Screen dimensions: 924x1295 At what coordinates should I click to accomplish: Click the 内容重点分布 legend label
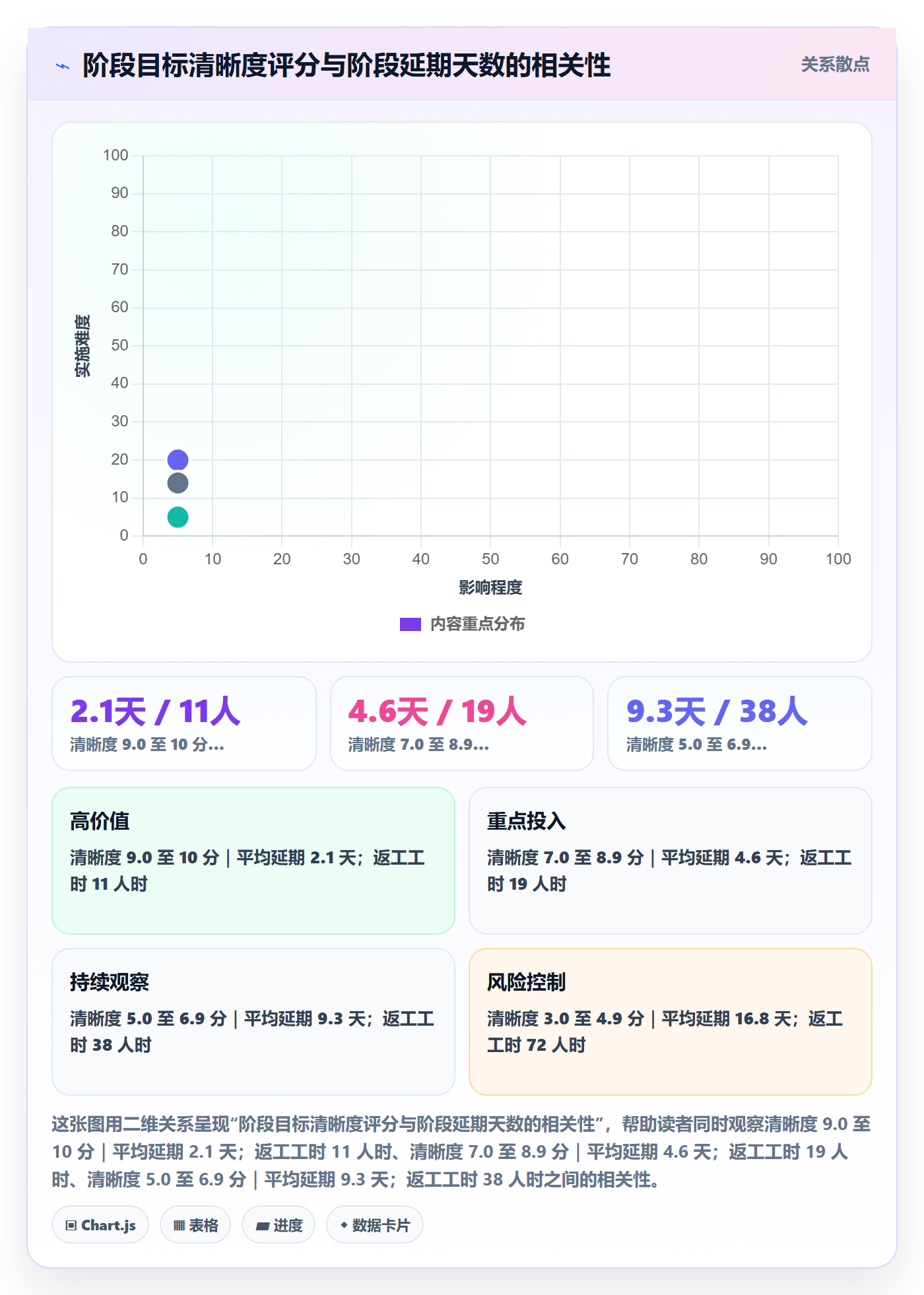(x=477, y=624)
